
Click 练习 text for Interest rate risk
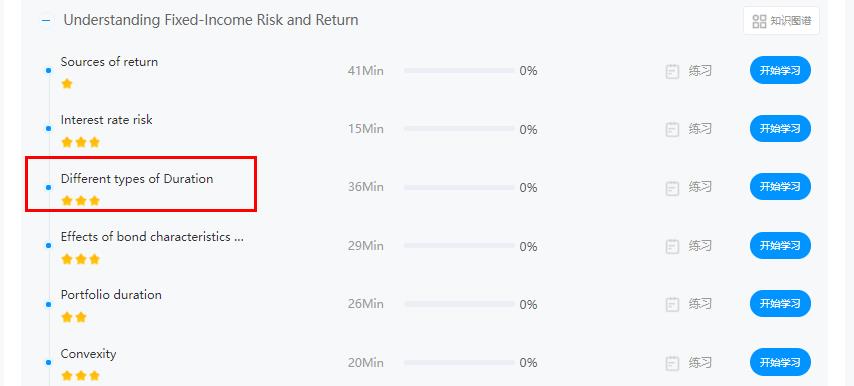(700, 129)
